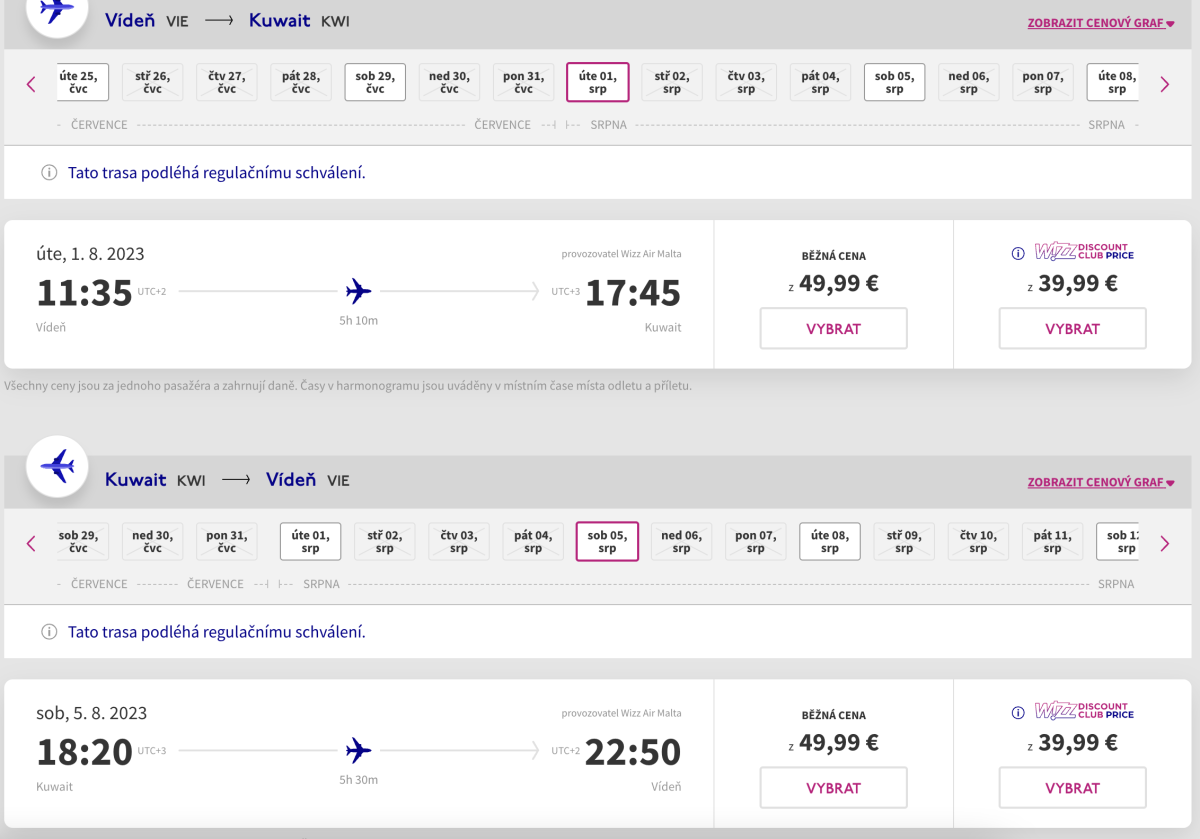Select Wizz Discount Club price for return flight
The width and height of the screenshot is (1200, 839).
[x=1072, y=788]
